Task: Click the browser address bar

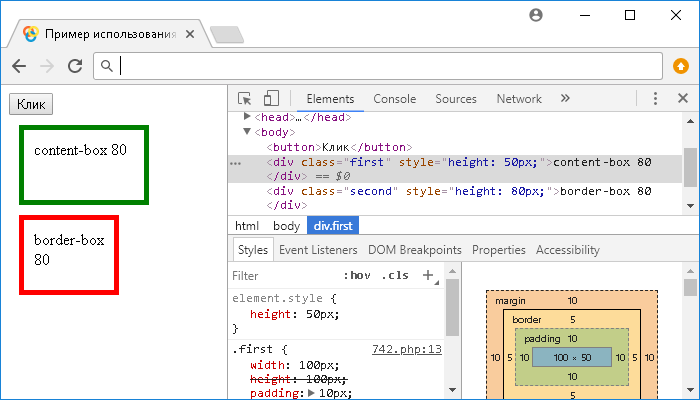Action: (x=378, y=66)
